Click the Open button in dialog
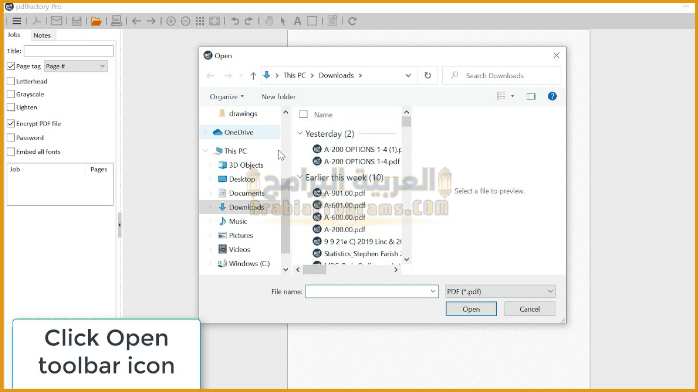Screen dimensions: 698x392 tap(471, 309)
